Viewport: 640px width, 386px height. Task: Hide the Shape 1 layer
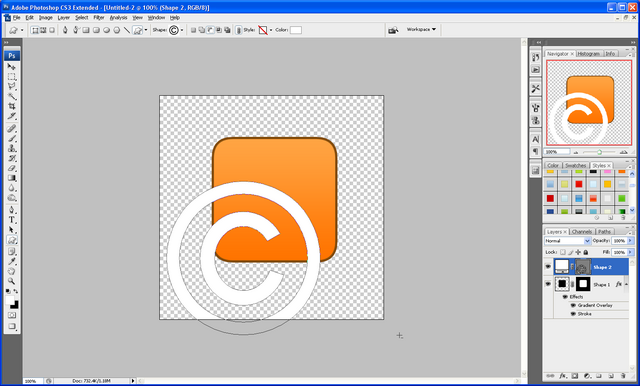click(x=548, y=284)
